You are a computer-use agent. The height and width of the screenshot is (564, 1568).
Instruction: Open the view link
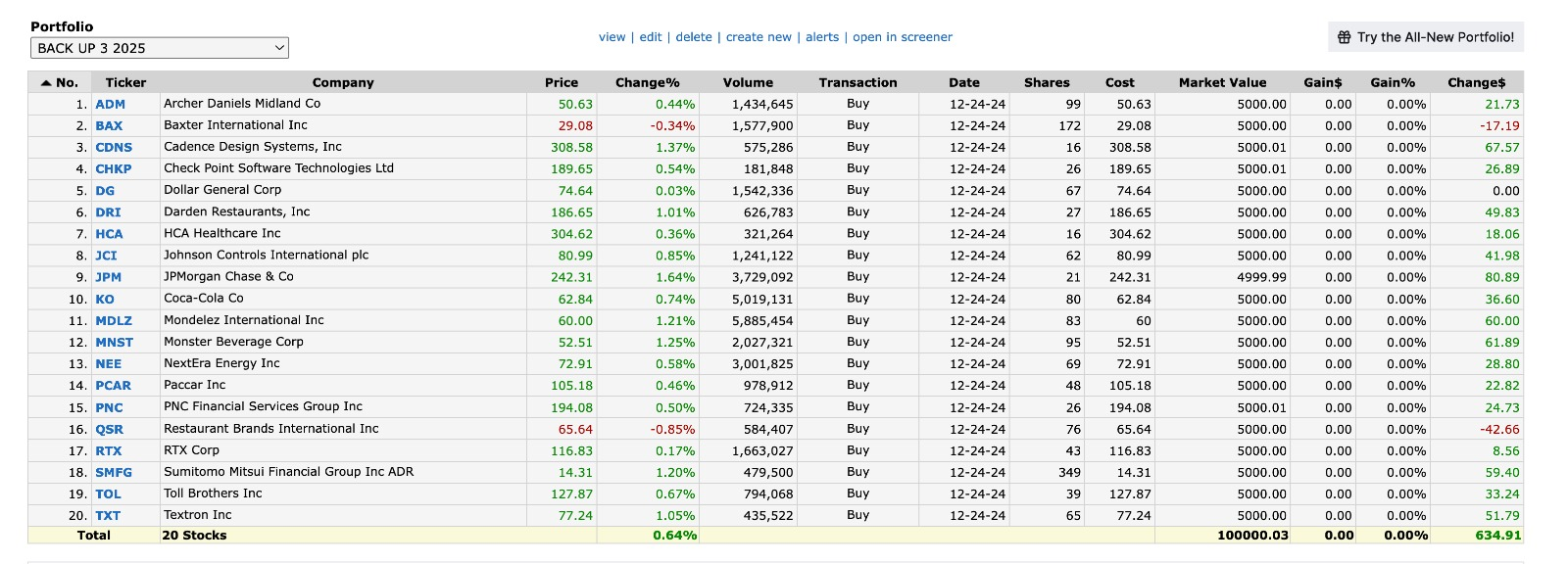click(x=612, y=37)
